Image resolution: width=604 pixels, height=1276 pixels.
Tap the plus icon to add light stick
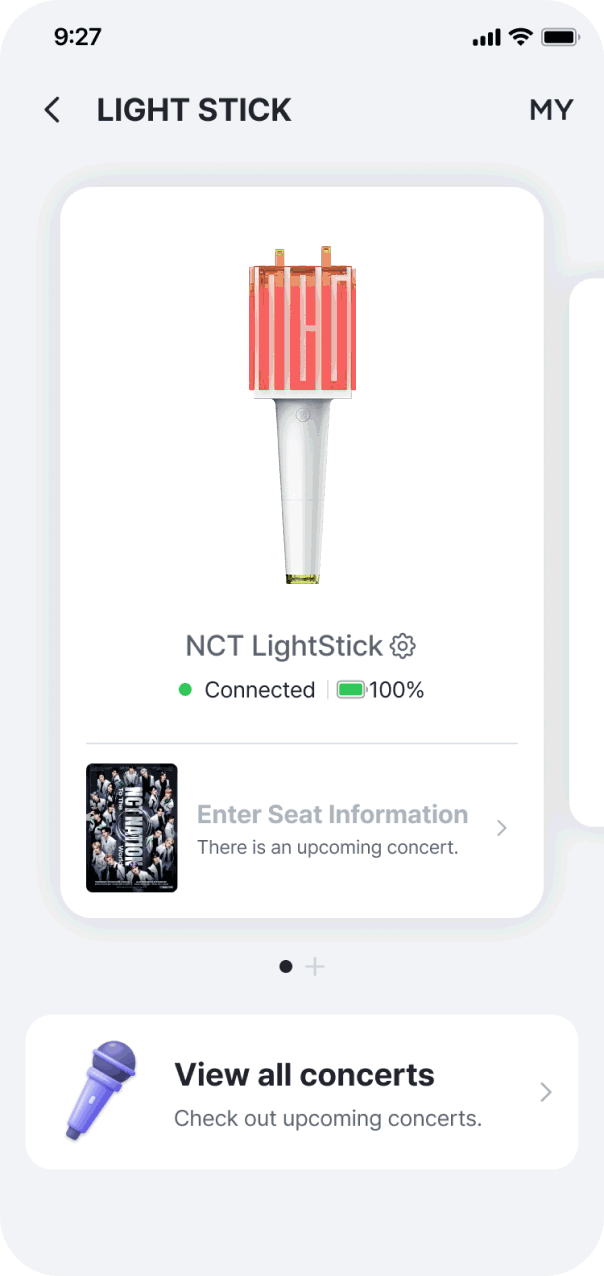tap(315, 966)
